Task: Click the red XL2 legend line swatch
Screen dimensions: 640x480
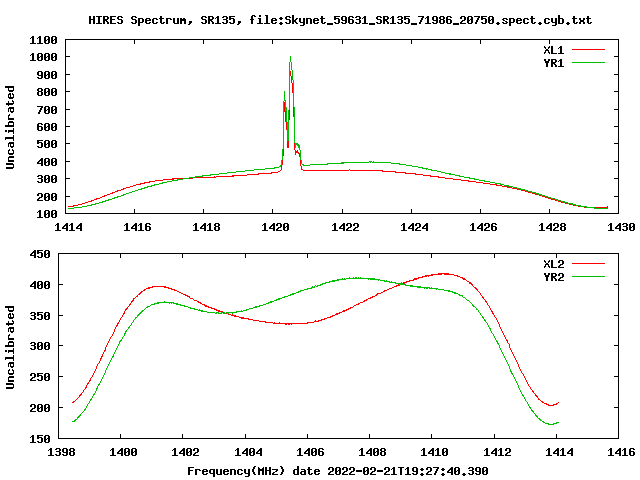Action: [x=588, y=264]
